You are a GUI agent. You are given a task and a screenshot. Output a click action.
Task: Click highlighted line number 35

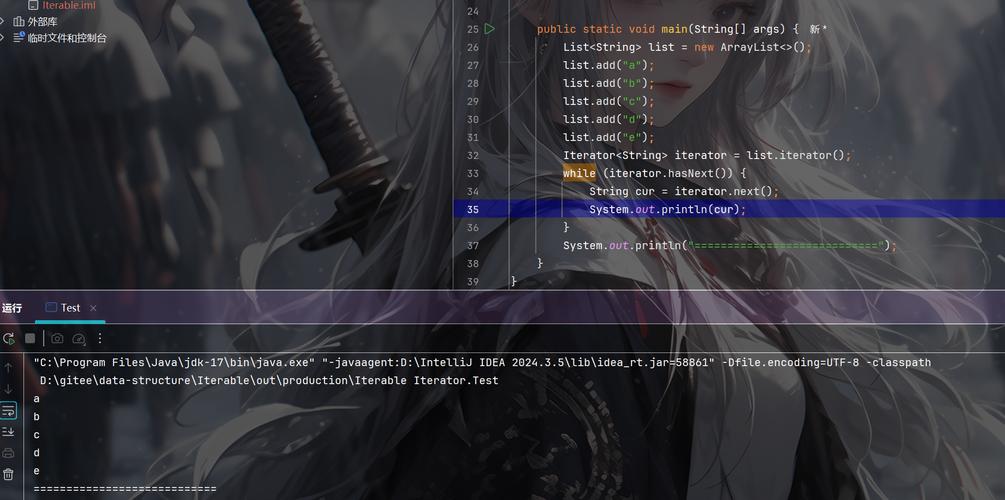473,209
